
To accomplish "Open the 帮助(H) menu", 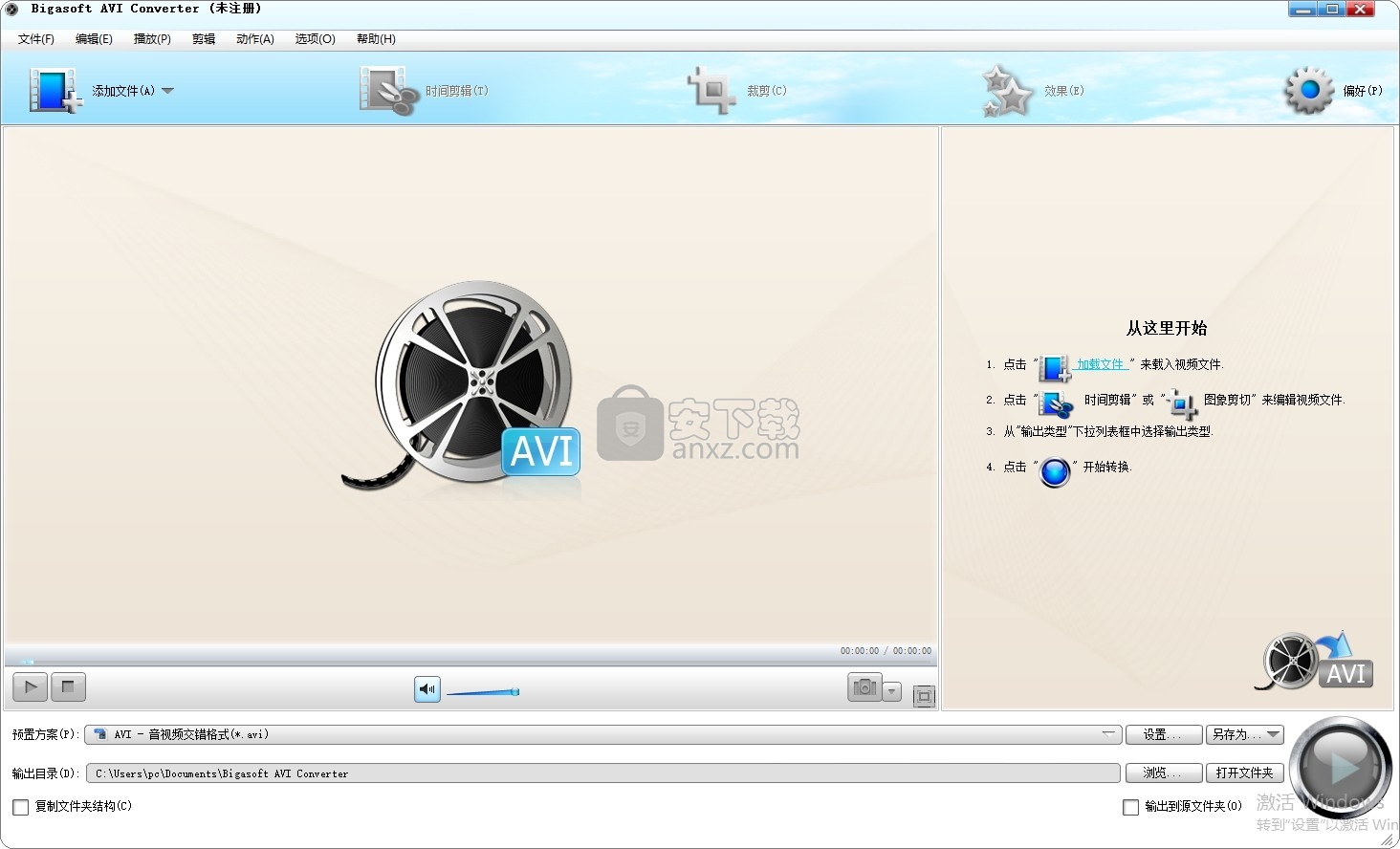I will click(376, 39).
